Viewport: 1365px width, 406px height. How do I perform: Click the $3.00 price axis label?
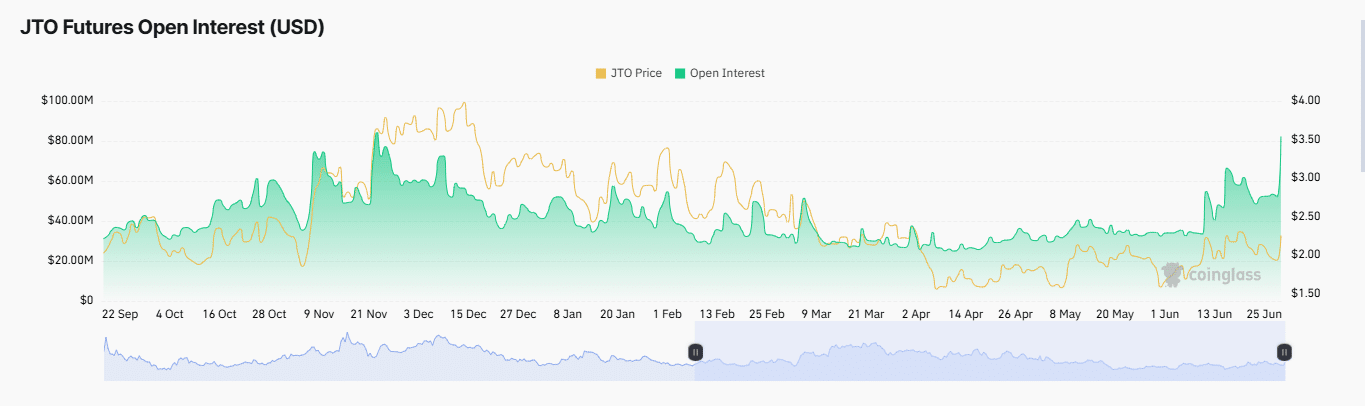pos(1307,177)
